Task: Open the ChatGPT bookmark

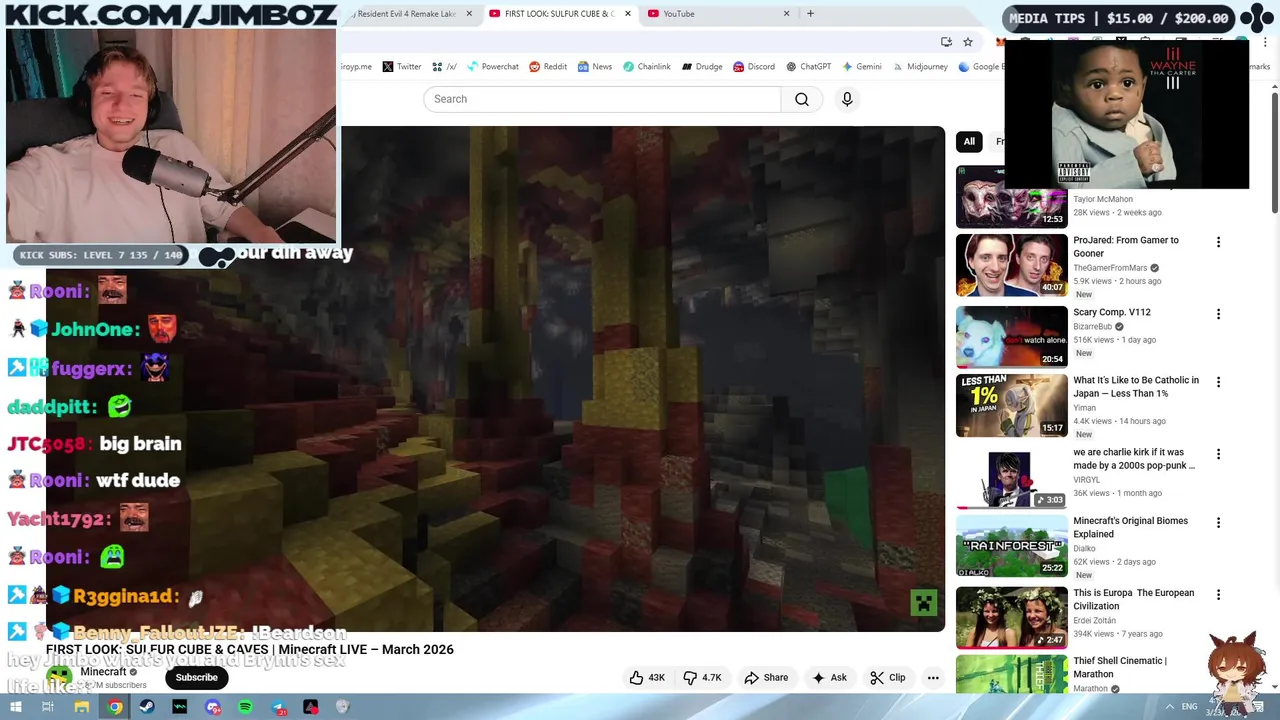Action: click(809, 67)
